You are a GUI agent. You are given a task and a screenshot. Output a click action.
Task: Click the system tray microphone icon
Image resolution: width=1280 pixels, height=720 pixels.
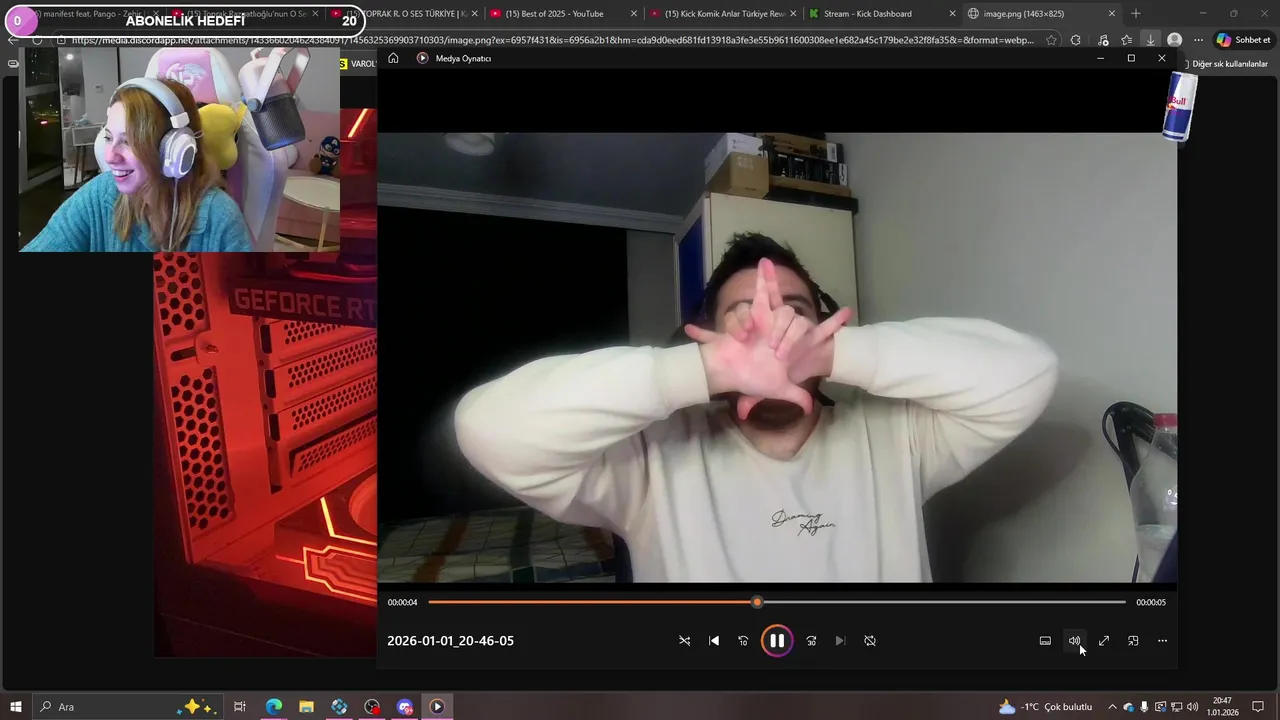tap(1145, 707)
